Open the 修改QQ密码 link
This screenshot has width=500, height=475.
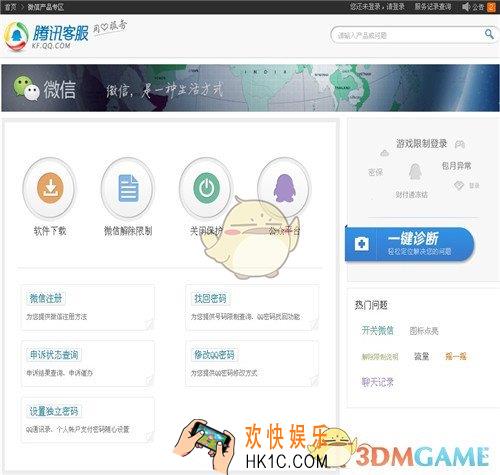coord(215,354)
